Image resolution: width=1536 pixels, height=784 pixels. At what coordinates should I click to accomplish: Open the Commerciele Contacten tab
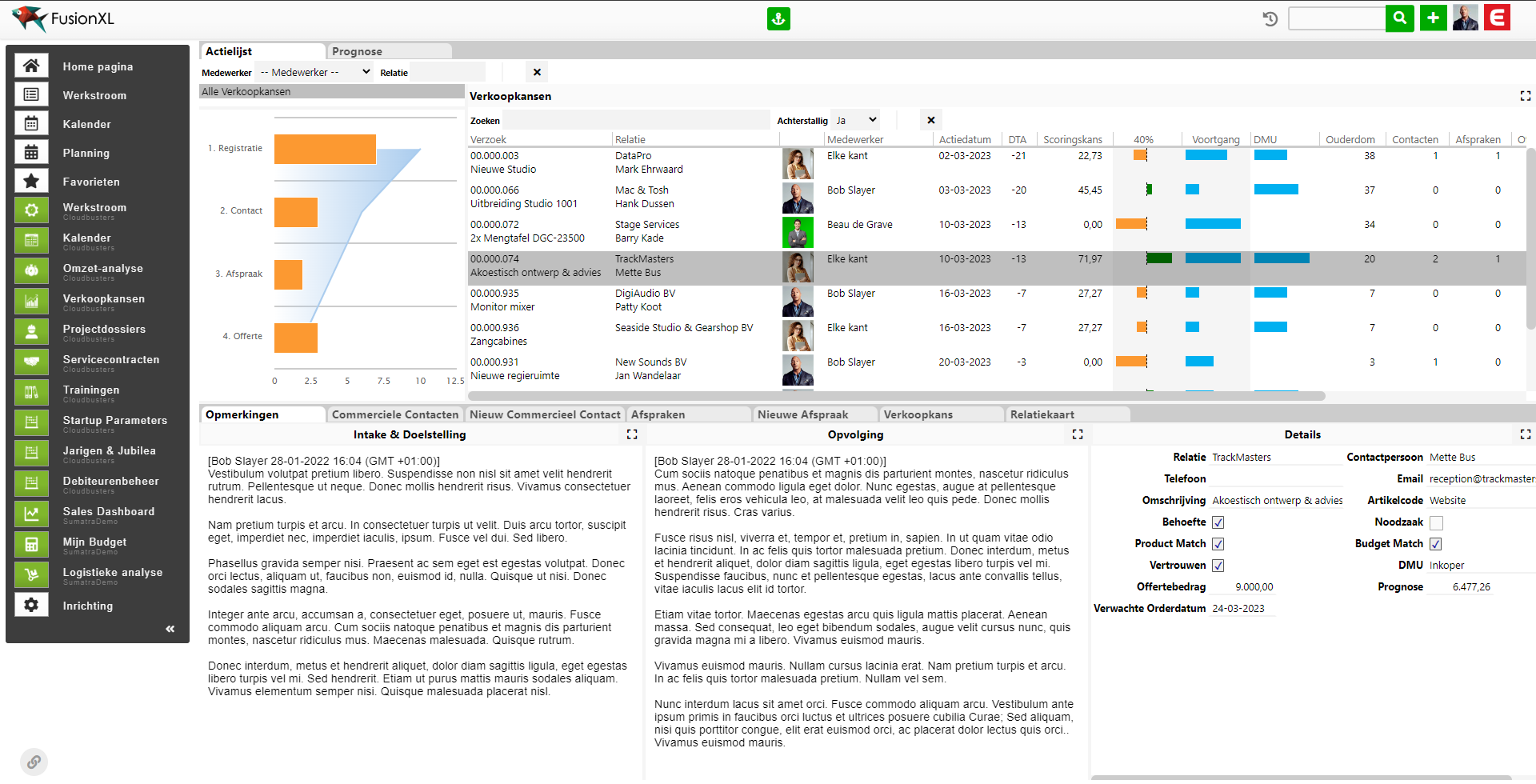click(x=394, y=414)
